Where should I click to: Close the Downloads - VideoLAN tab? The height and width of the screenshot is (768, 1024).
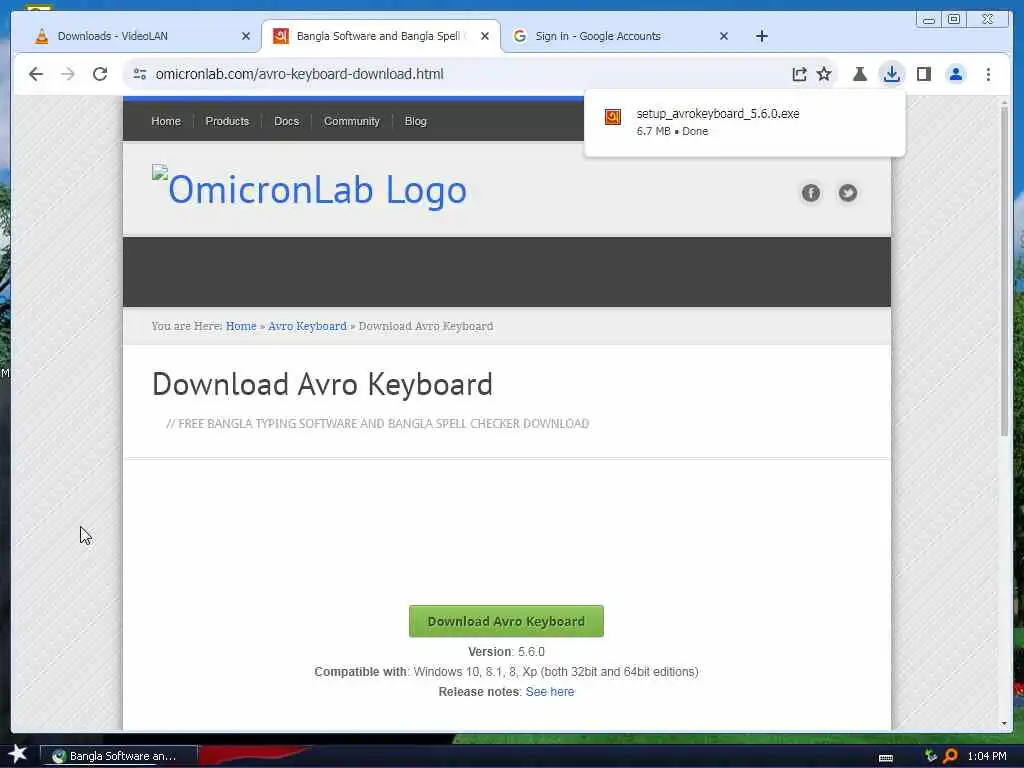pyautogui.click(x=246, y=36)
